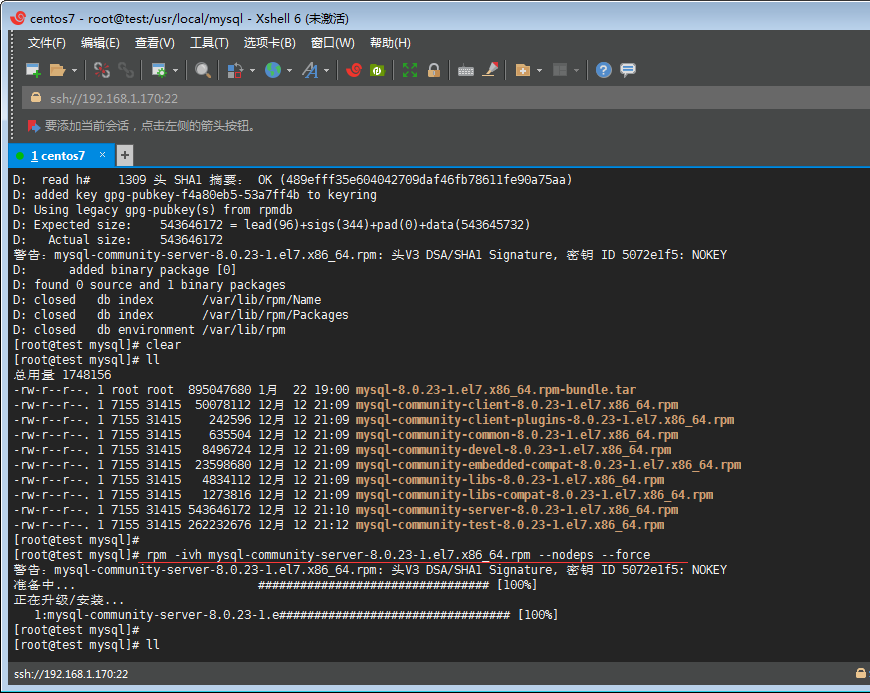Screen dimensions: 870x693
Task: Click the Disconnect session icon
Action: pyautogui.click(x=101, y=70)
